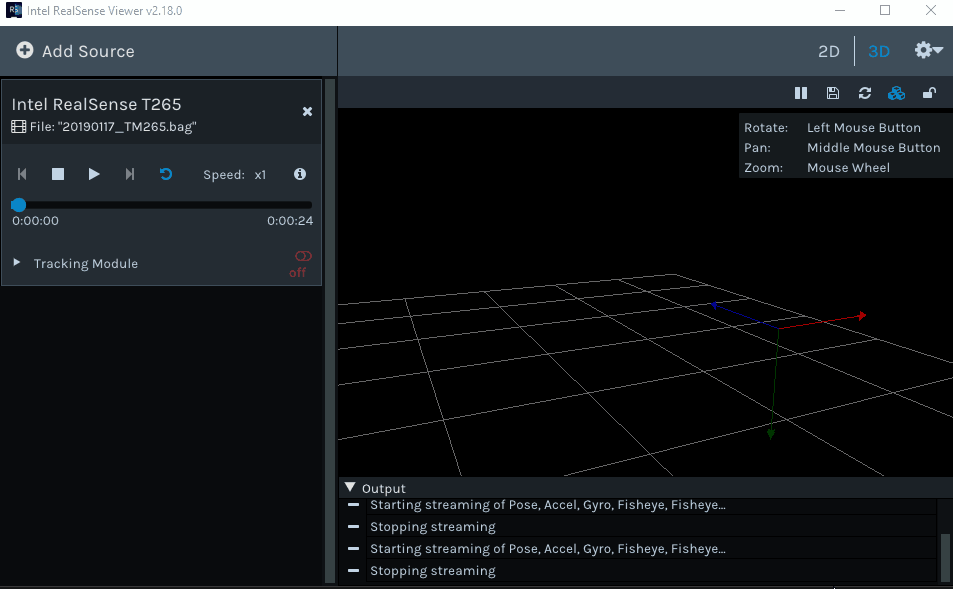
Task: Click the 0:00:24 end time label
Action: tap(290, 221)
